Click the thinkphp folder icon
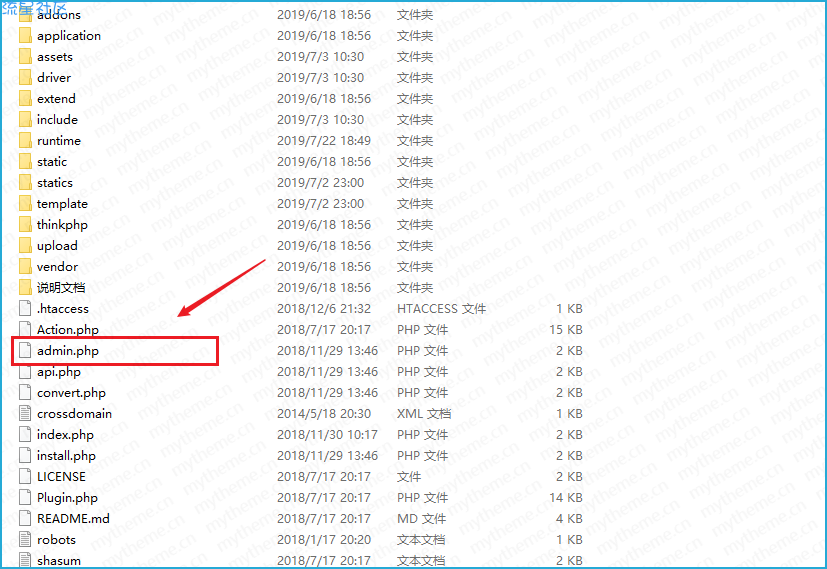The height and width of the screenshot is (569, 827). point(25,225)
